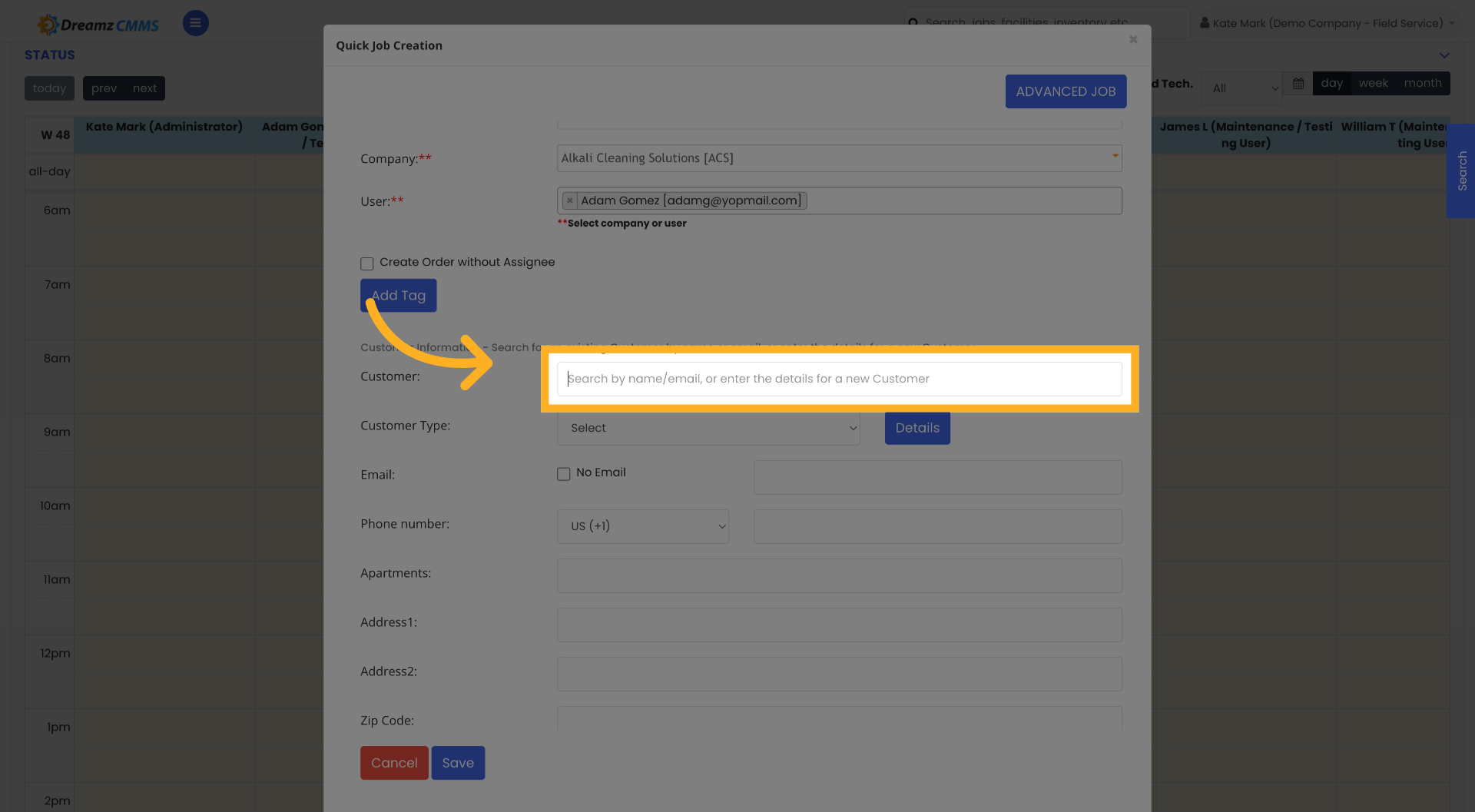Viewport: 1475px width, 812px height.
Task: Select the day view toggle
Action: [x=1332, y=83]
